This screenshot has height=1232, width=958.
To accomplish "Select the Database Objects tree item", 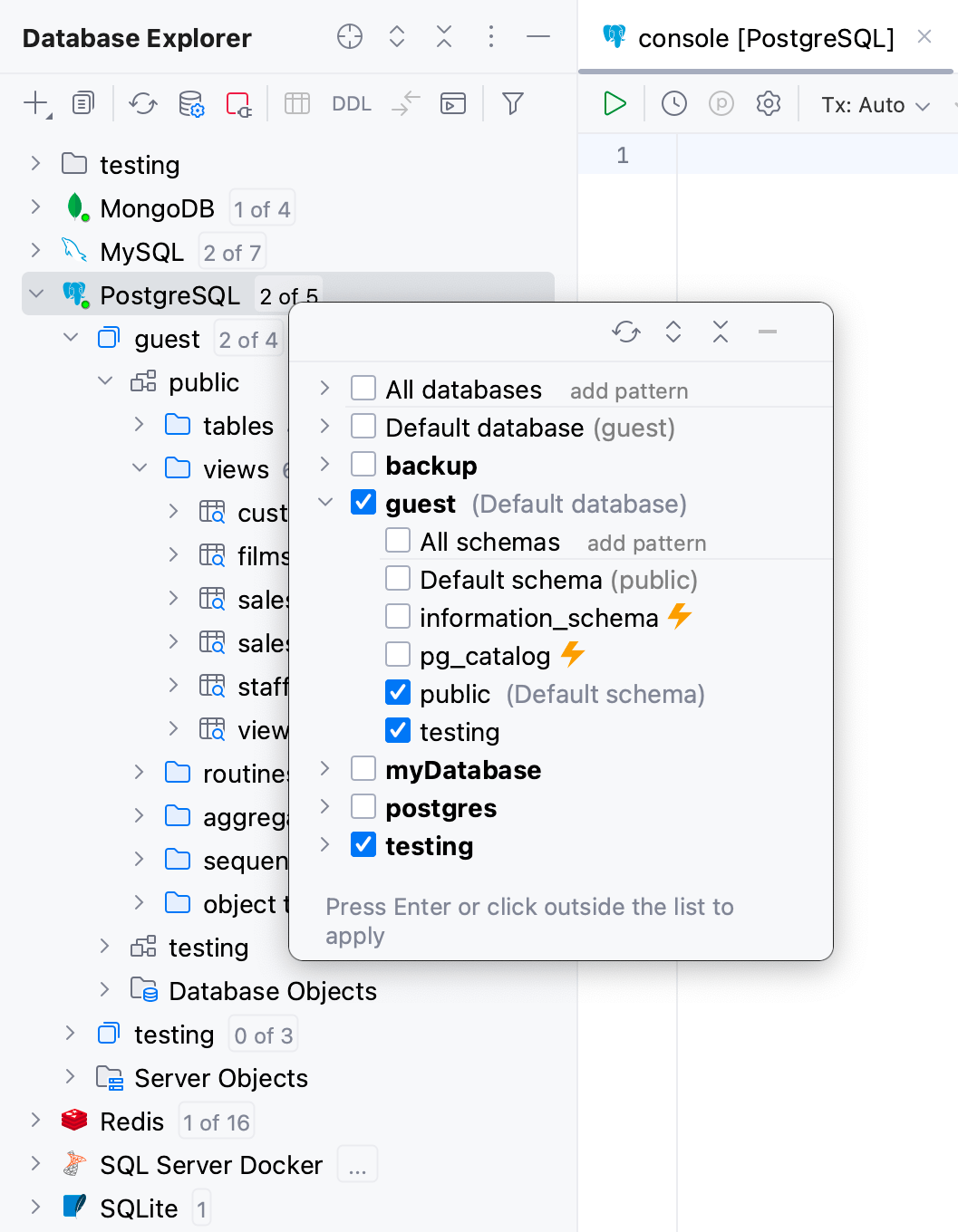I will [273, 991].
